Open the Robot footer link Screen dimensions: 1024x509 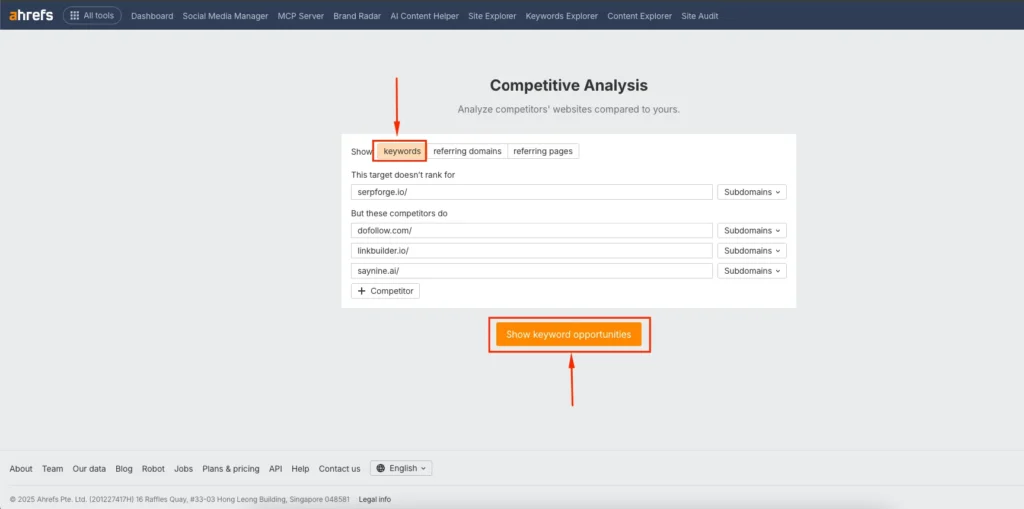153,468
